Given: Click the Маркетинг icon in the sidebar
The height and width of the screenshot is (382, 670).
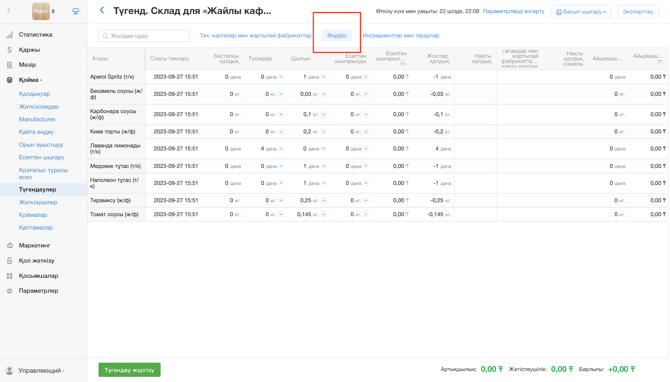Looking at the screenshot, I should (x=9, y=246).
